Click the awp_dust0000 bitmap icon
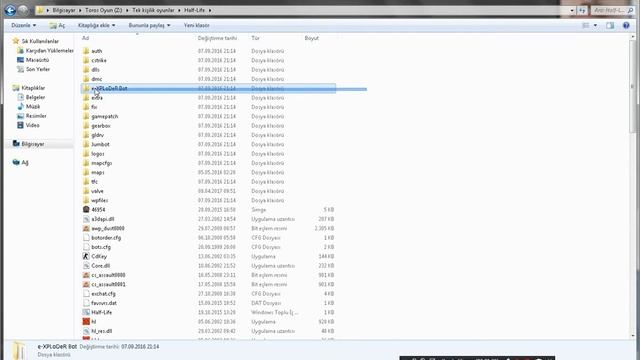Image resolution: width=640 pixels, height=360 pixels. [86, 228]
